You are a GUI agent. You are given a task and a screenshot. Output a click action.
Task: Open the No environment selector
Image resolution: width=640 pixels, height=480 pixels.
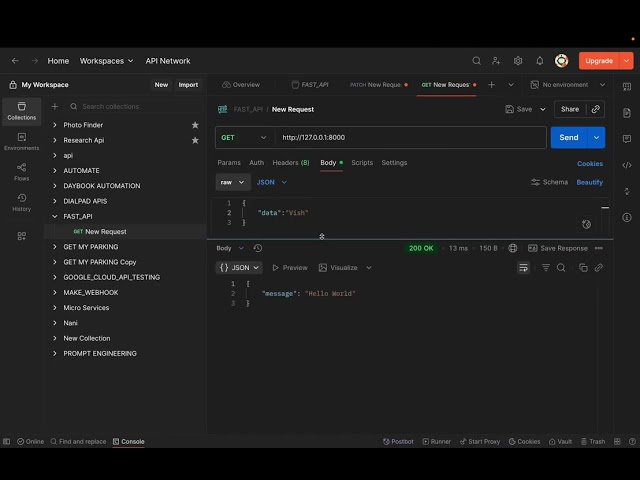point(567,85)
